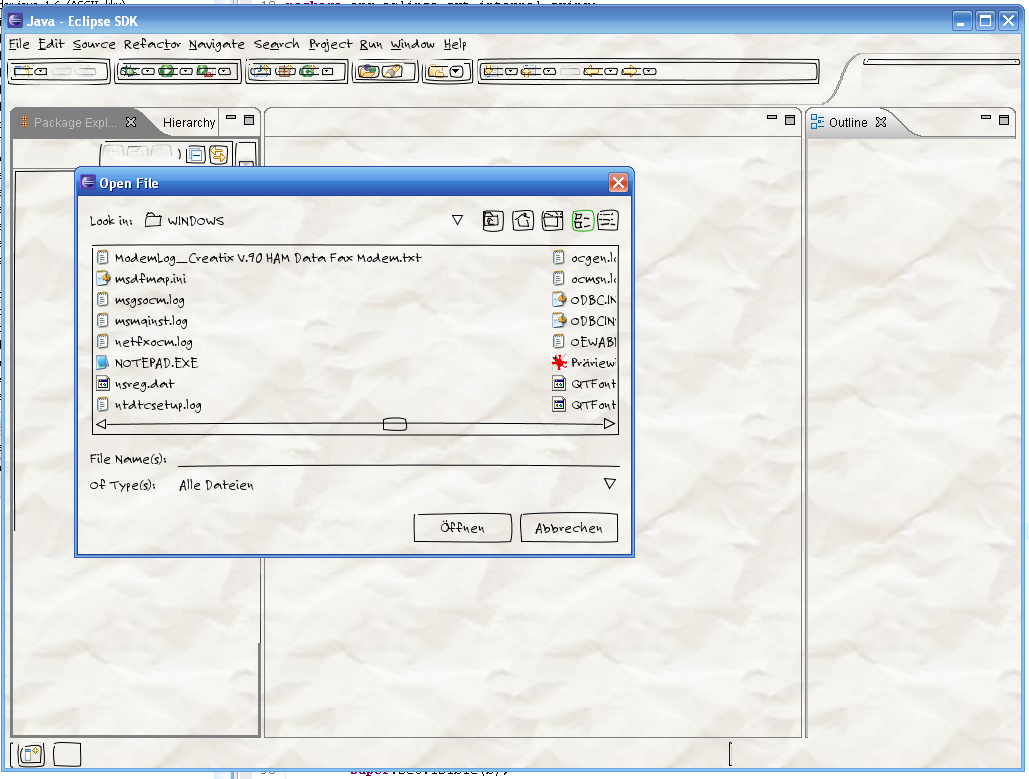Viewport: 1029px width, 779px height.
Task: Open the Back history dropdown arrow
Action: (611, 71)
